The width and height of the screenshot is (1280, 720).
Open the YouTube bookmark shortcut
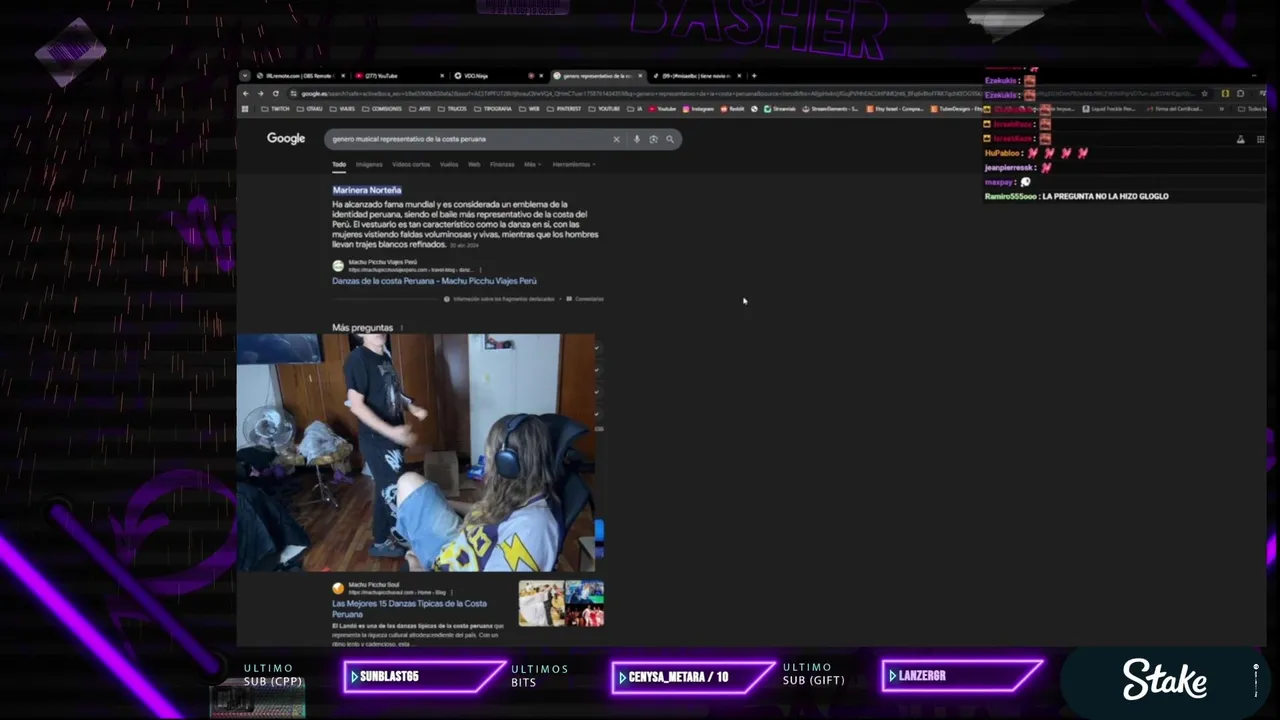pos(663,109)
